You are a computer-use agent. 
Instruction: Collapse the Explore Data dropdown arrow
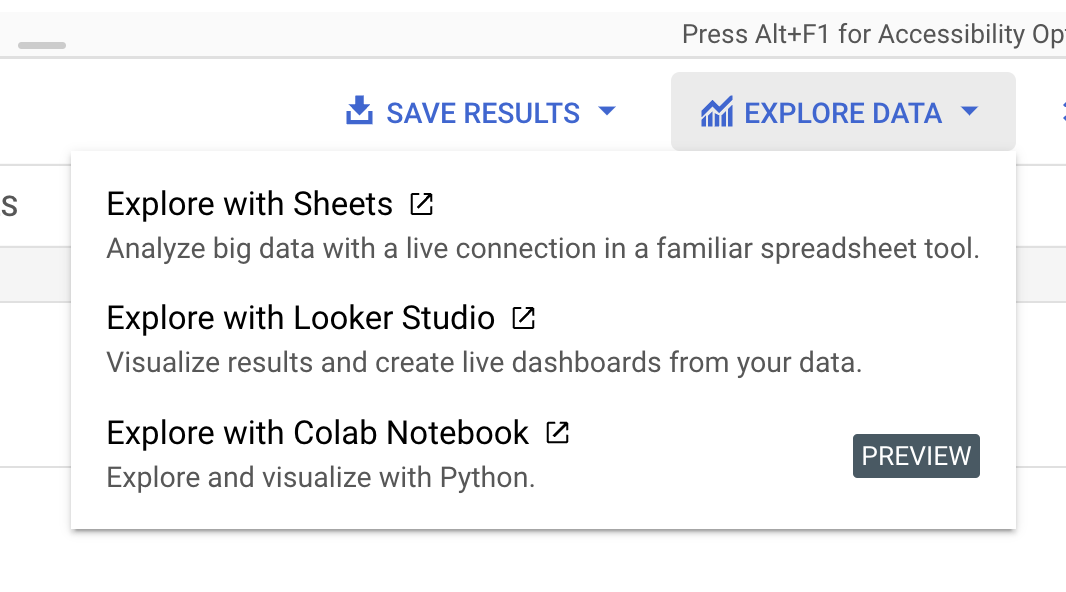969,112
